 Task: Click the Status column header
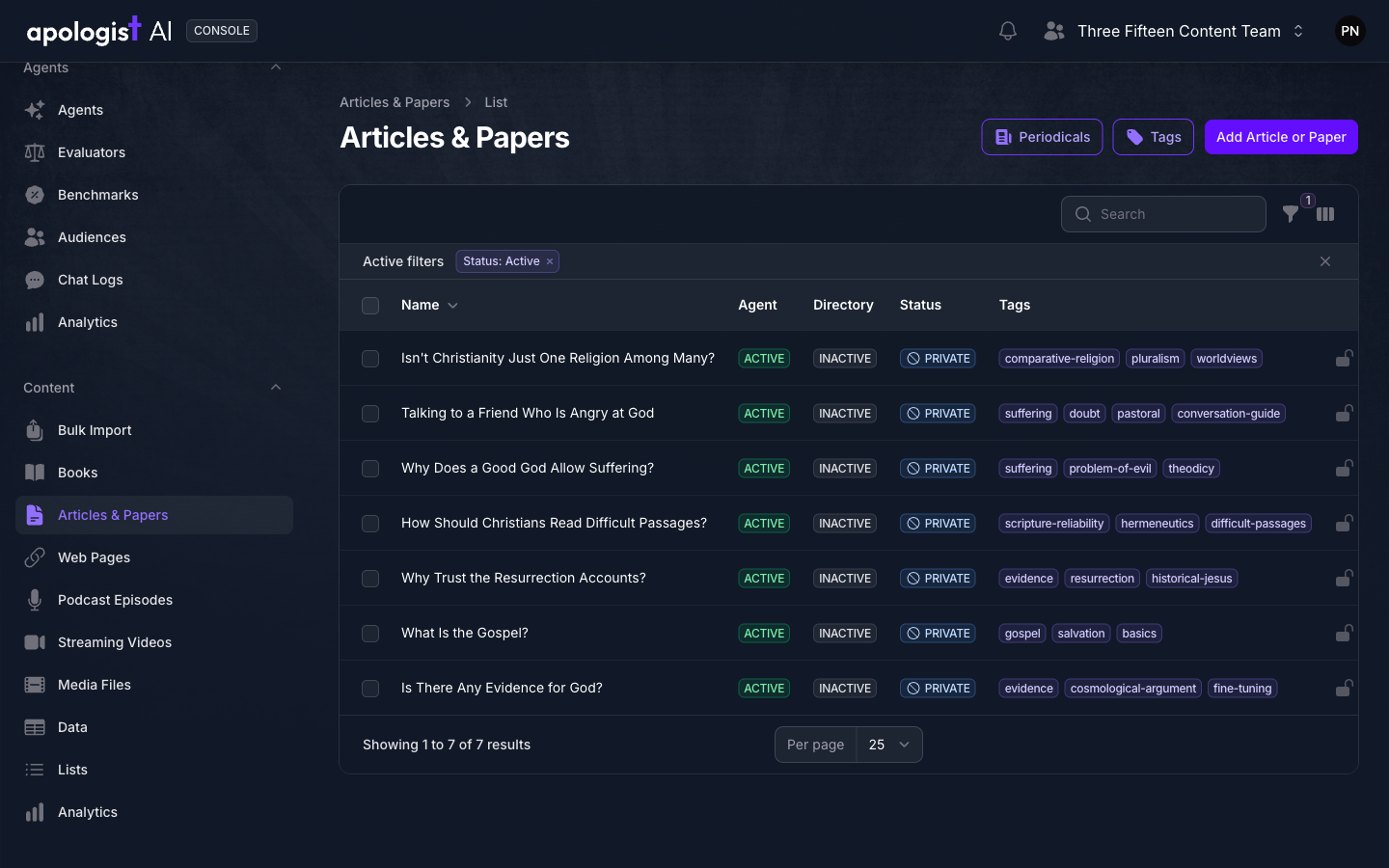click(x=920, y=305)
